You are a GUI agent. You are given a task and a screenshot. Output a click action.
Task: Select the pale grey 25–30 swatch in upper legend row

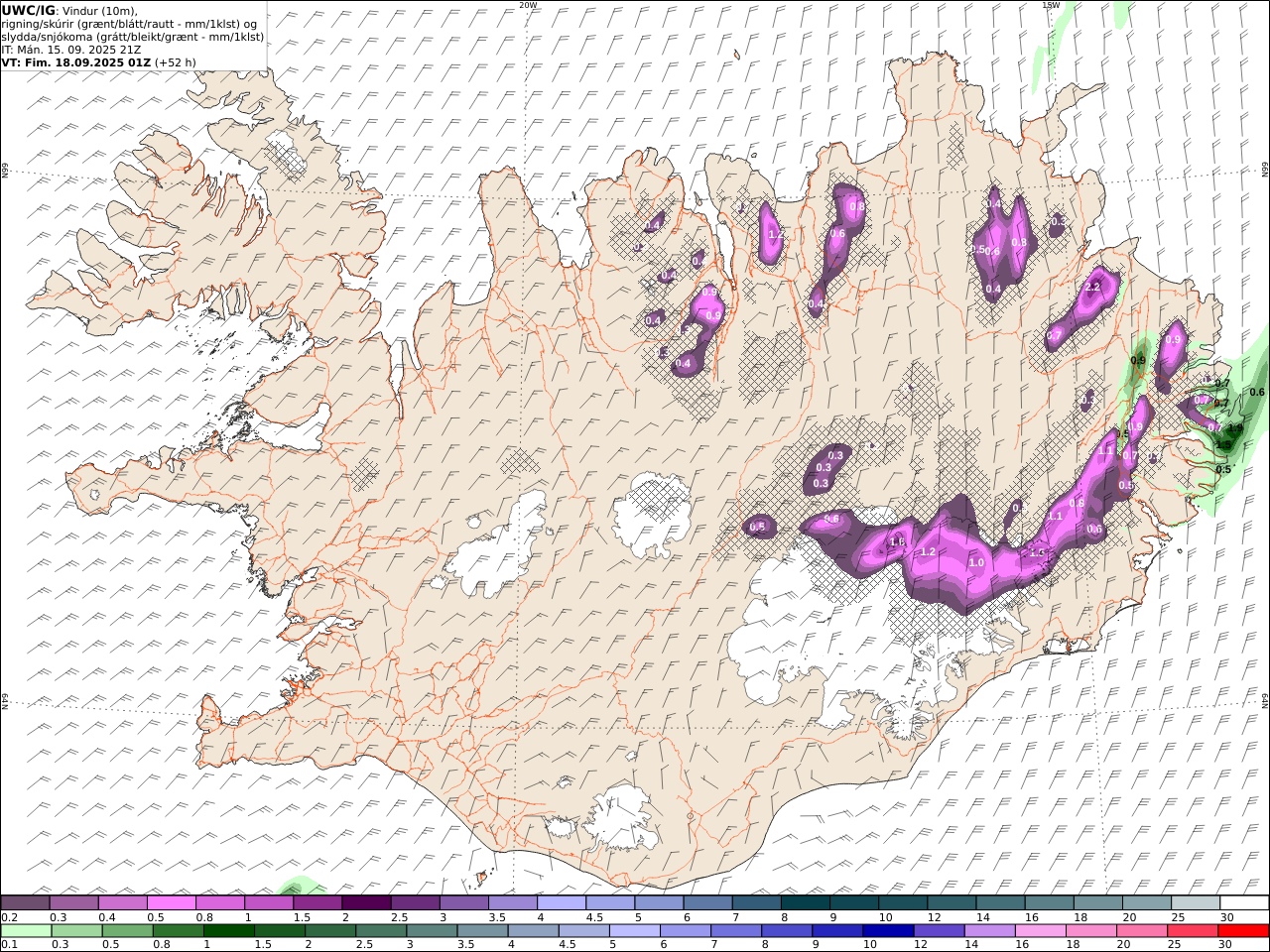[x=1196, y=902]
